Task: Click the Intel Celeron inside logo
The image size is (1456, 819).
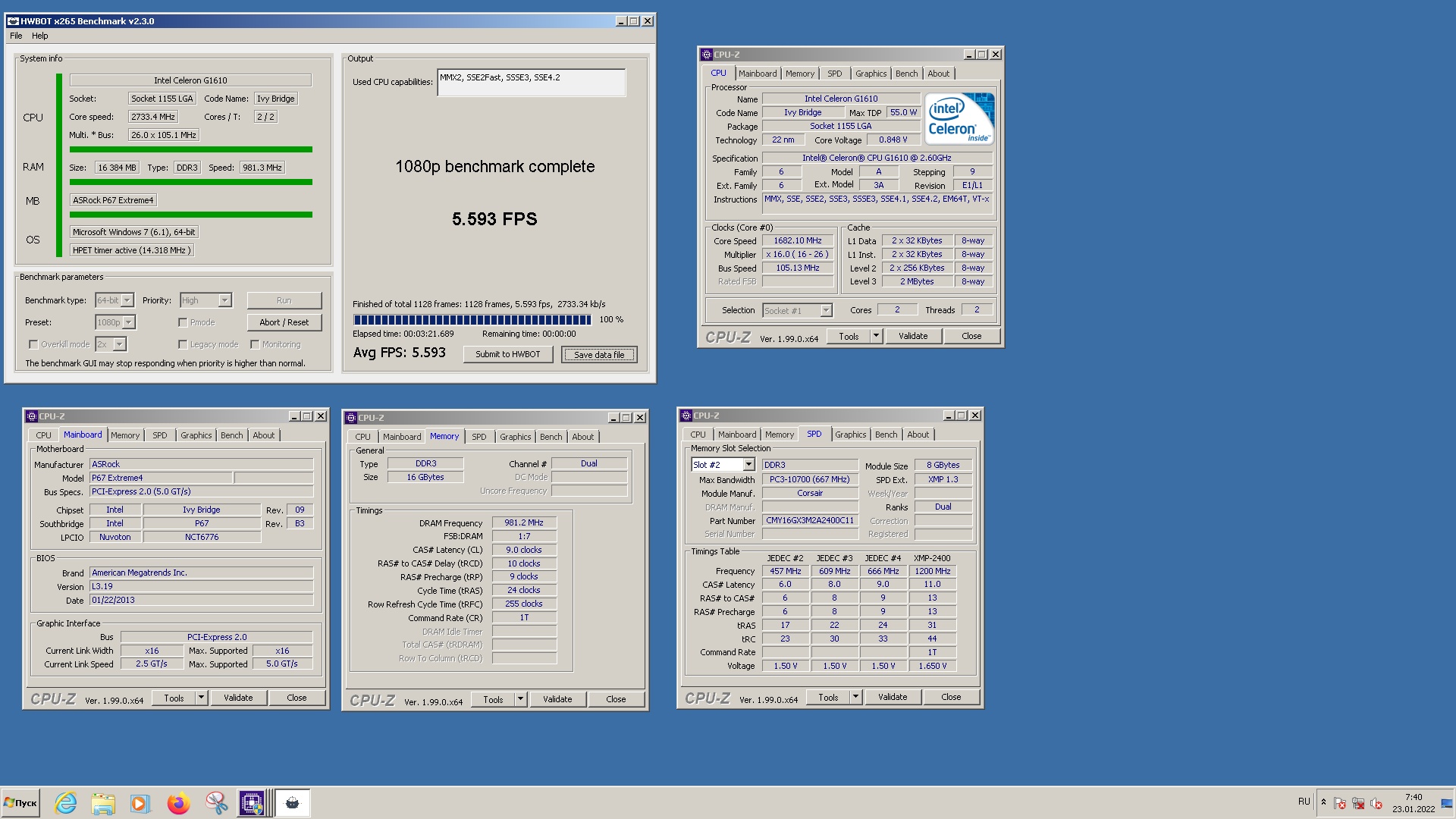Action: coord(959,119)
